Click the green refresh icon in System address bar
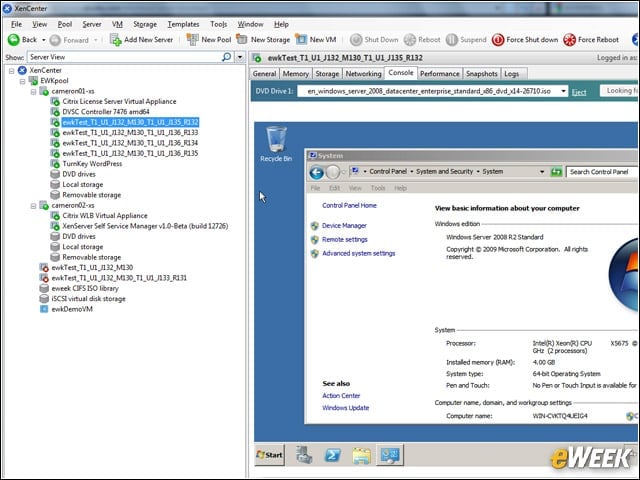Viewport: 640px width, 480px height. [x=556, y=172]
